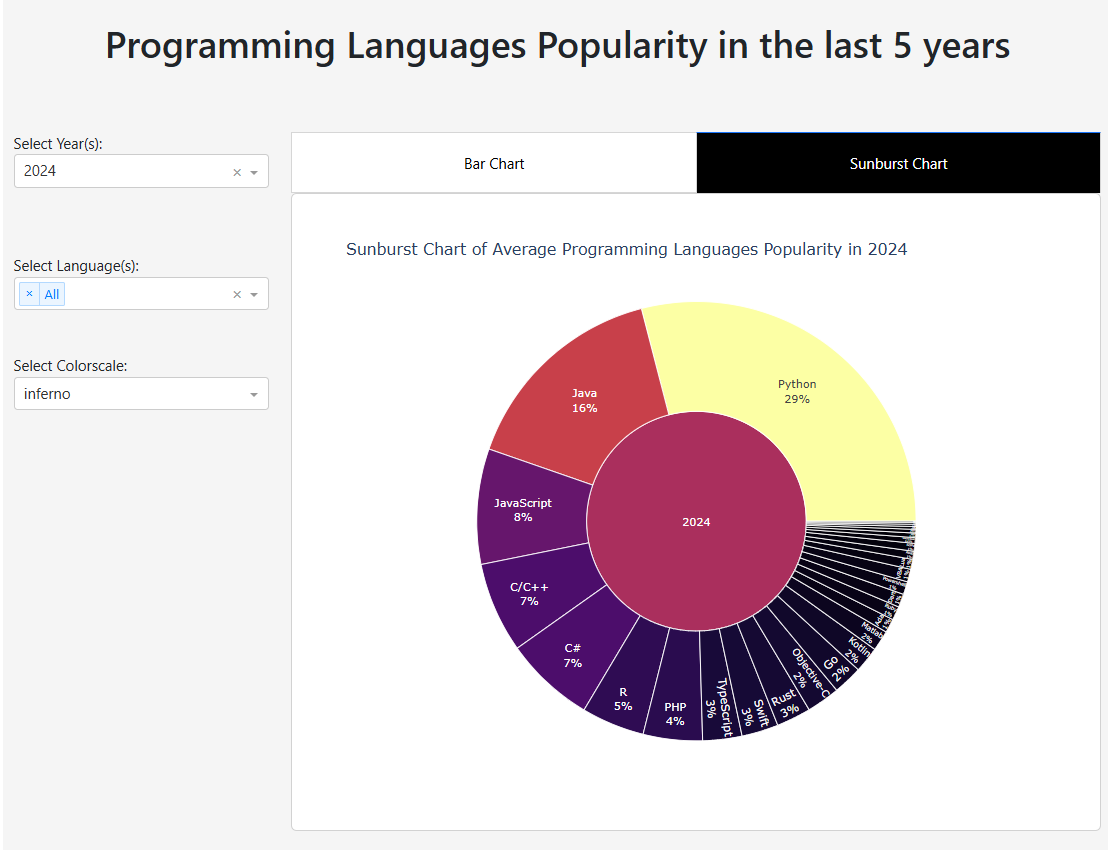Remove the All language tag

29,294
